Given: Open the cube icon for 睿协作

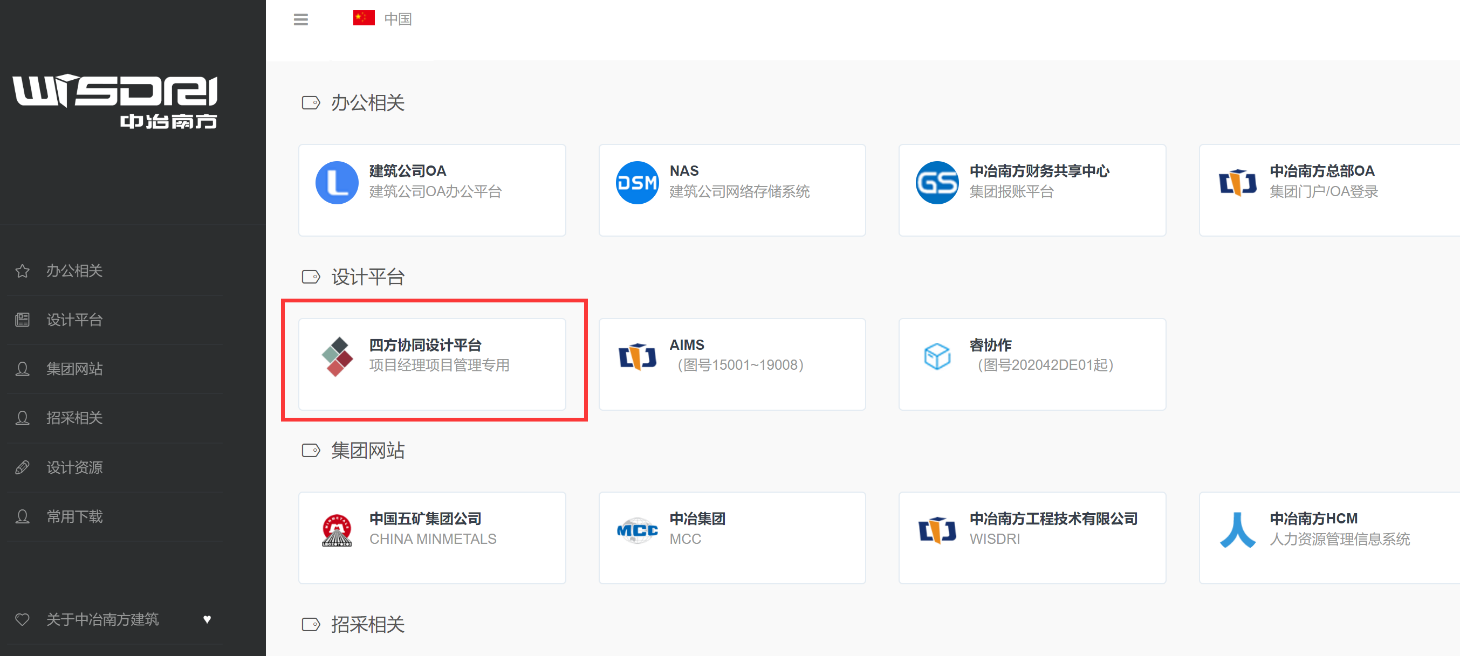Looking at the screenshot, I should click(x=937, y=357).
